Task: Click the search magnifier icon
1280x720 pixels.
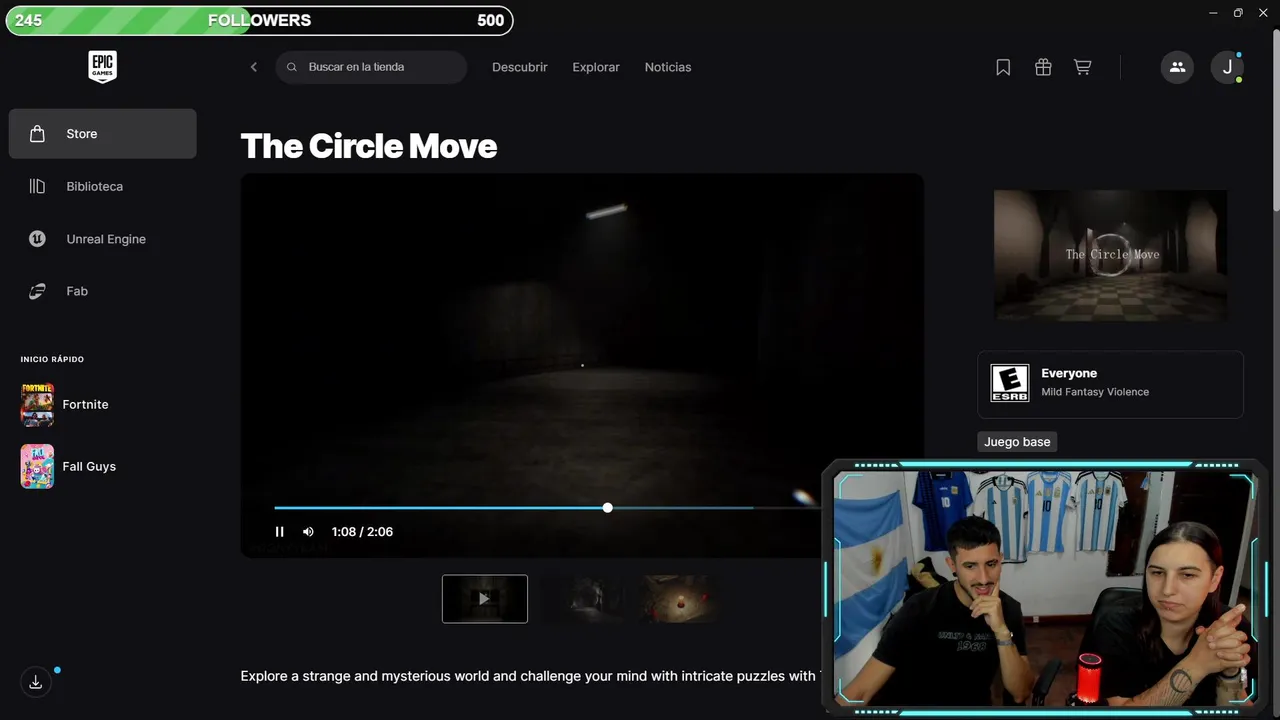Action: 292,67
